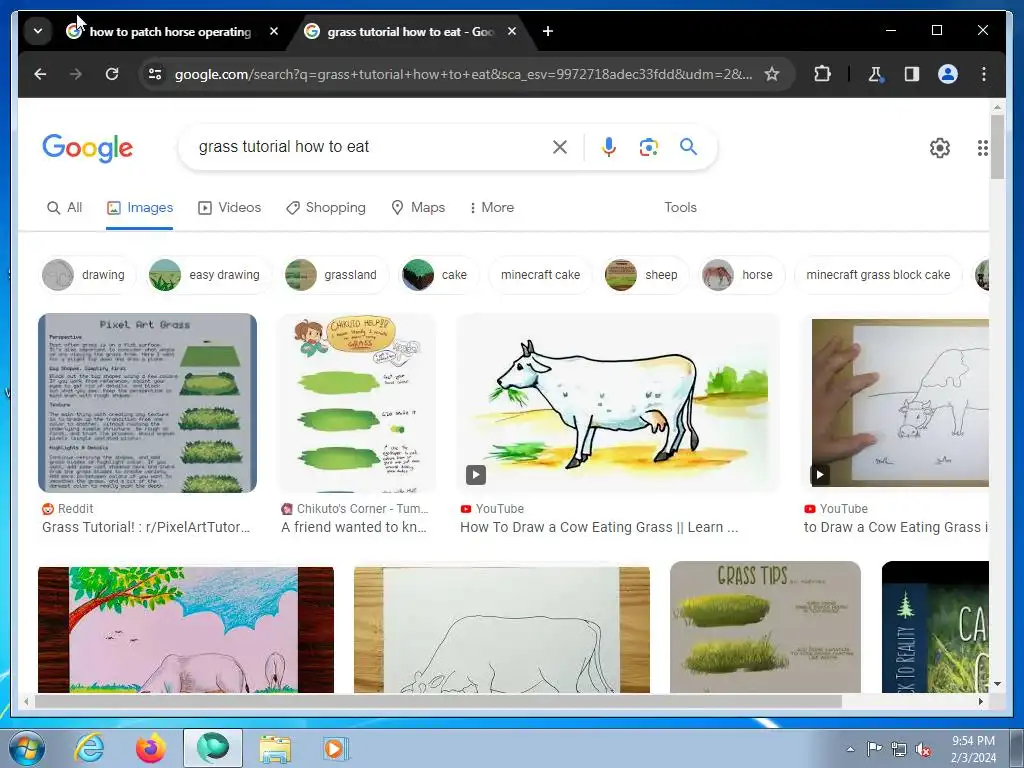The width and height of the screenshot is (1024, 768).
Task: Open the Extensions puzzle icon
Action: pos(822,74)
